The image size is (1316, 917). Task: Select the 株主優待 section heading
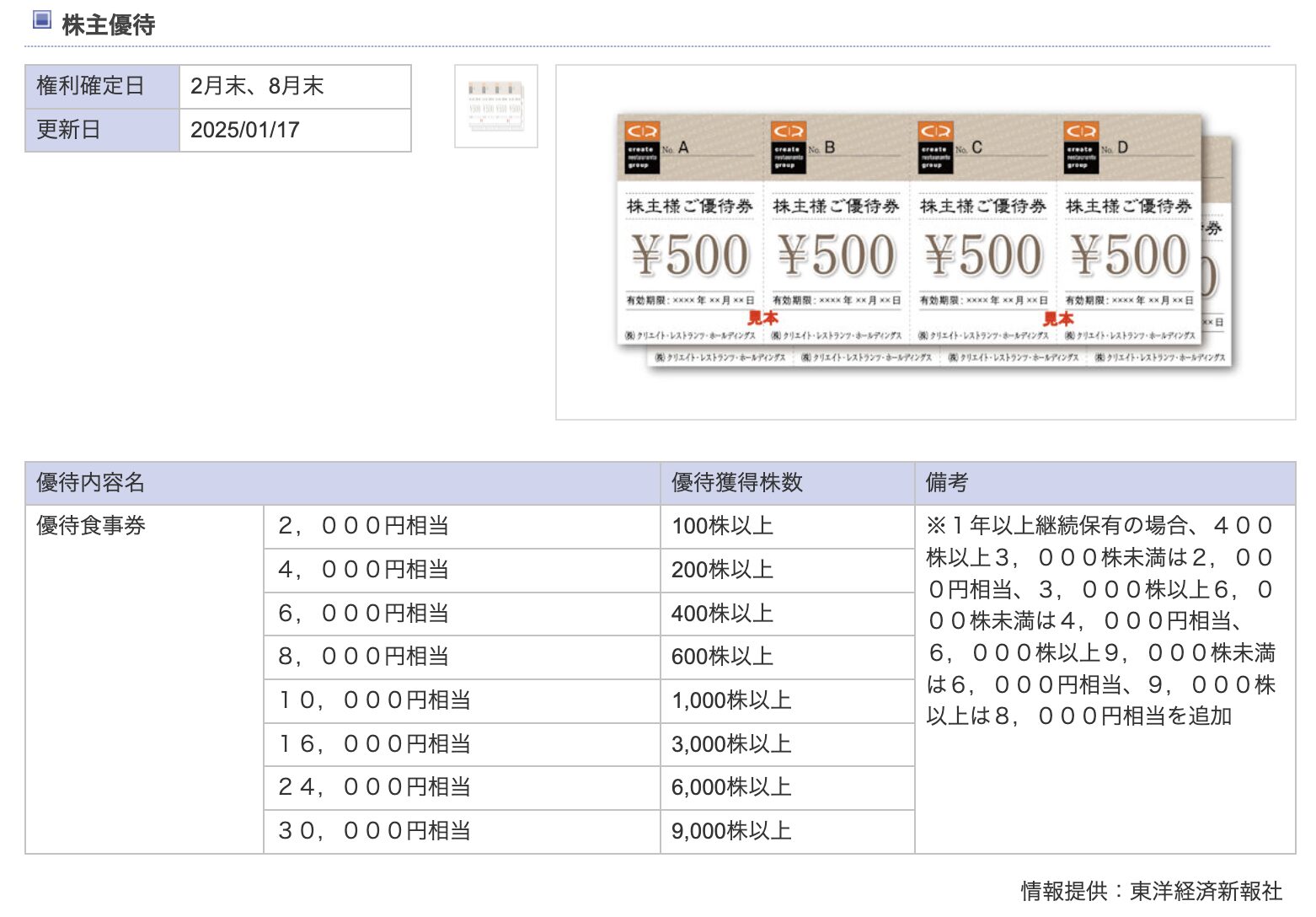109,25
